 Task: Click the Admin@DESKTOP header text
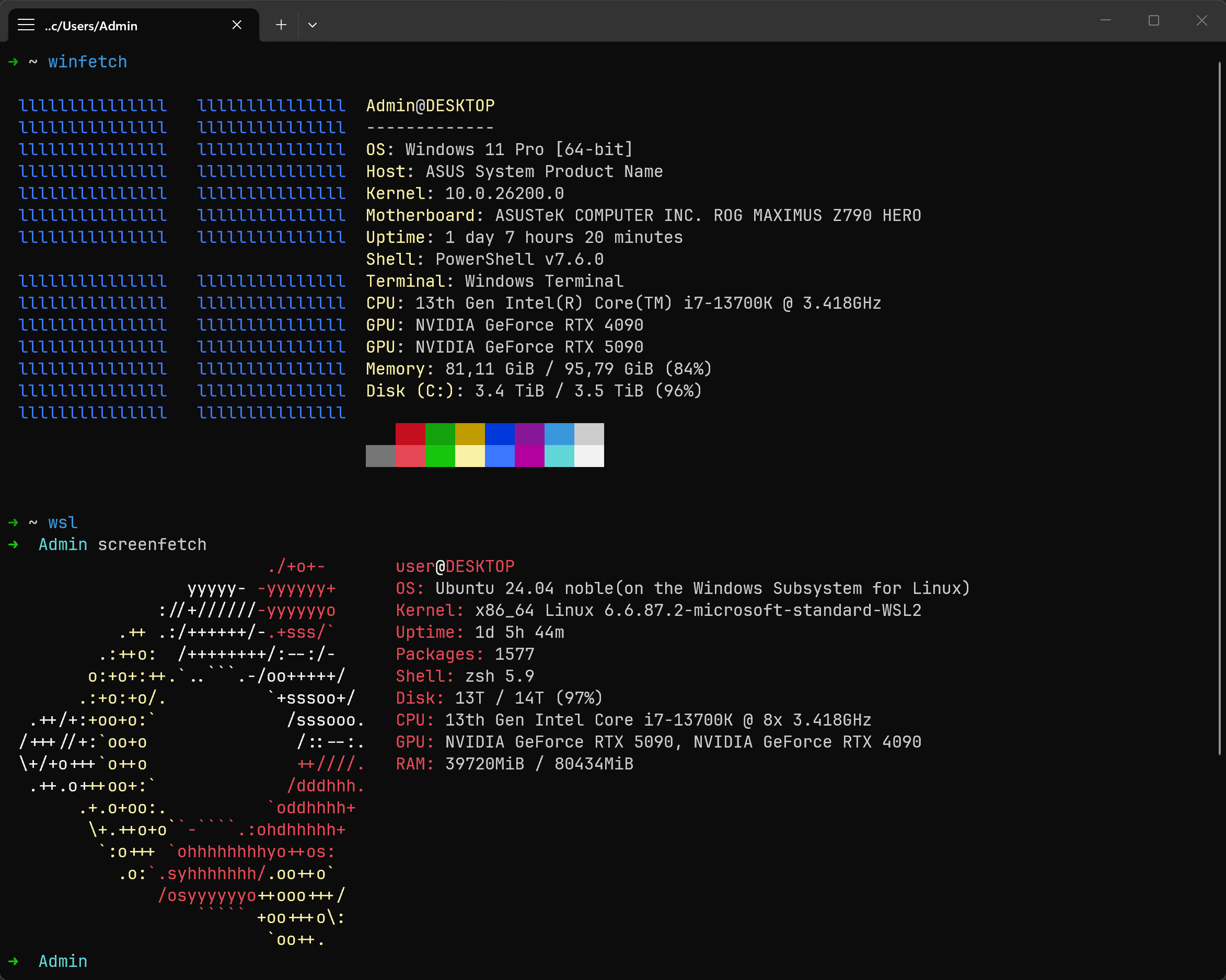tap(431, 106)
